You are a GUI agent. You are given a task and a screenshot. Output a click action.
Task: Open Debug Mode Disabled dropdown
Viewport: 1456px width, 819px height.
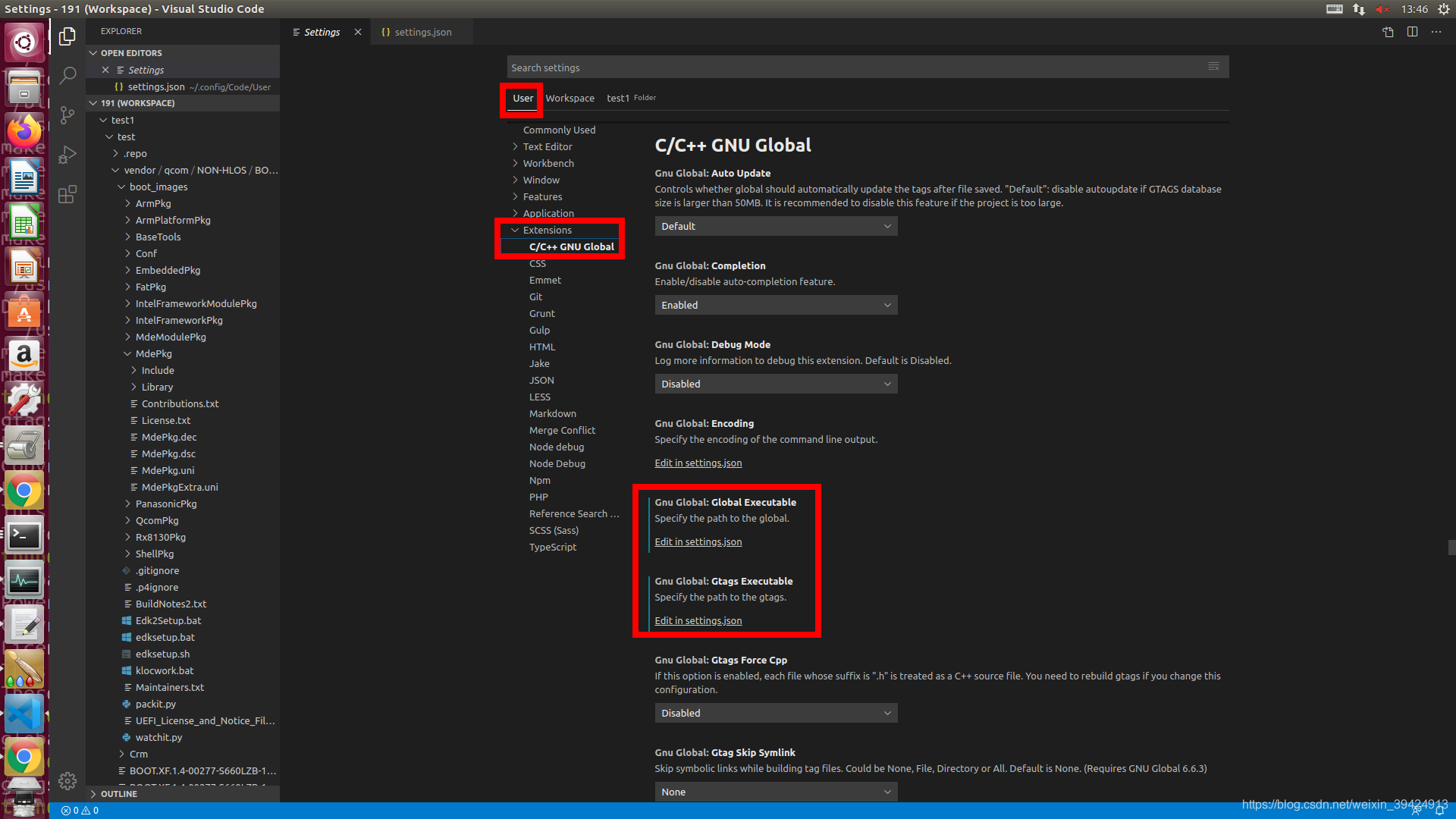pos(776,384)
